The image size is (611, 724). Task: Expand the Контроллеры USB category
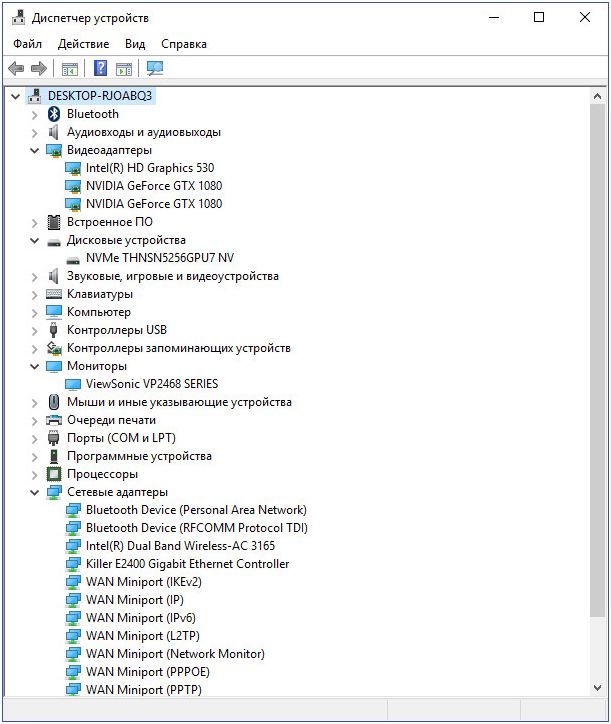coord(35,331)
